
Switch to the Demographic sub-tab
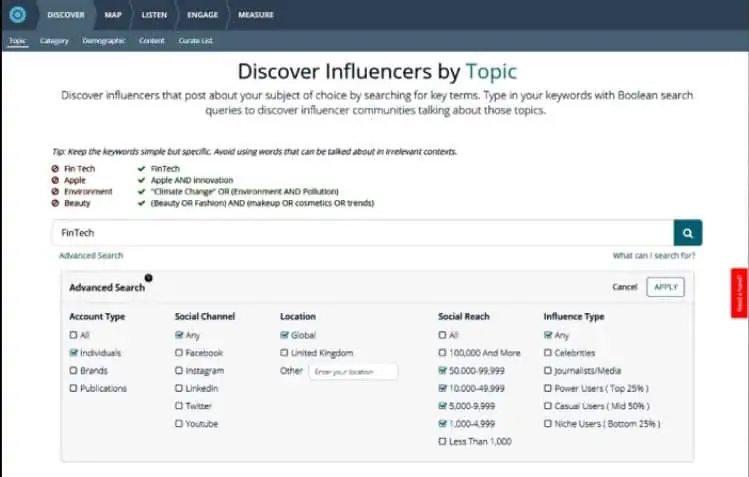(x=103, y=41)
